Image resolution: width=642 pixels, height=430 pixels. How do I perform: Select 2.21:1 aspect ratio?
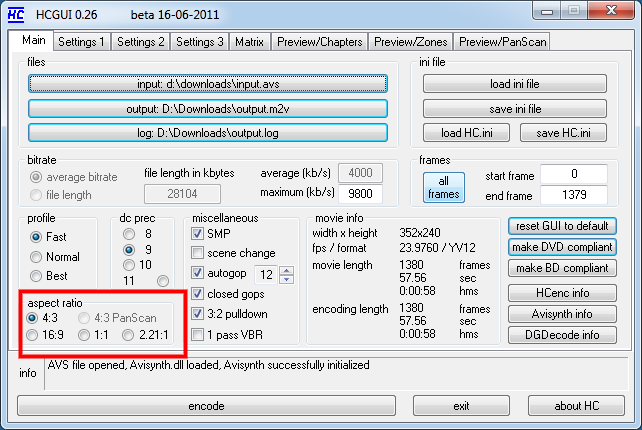pyautogui.click(x=128, y=335)
